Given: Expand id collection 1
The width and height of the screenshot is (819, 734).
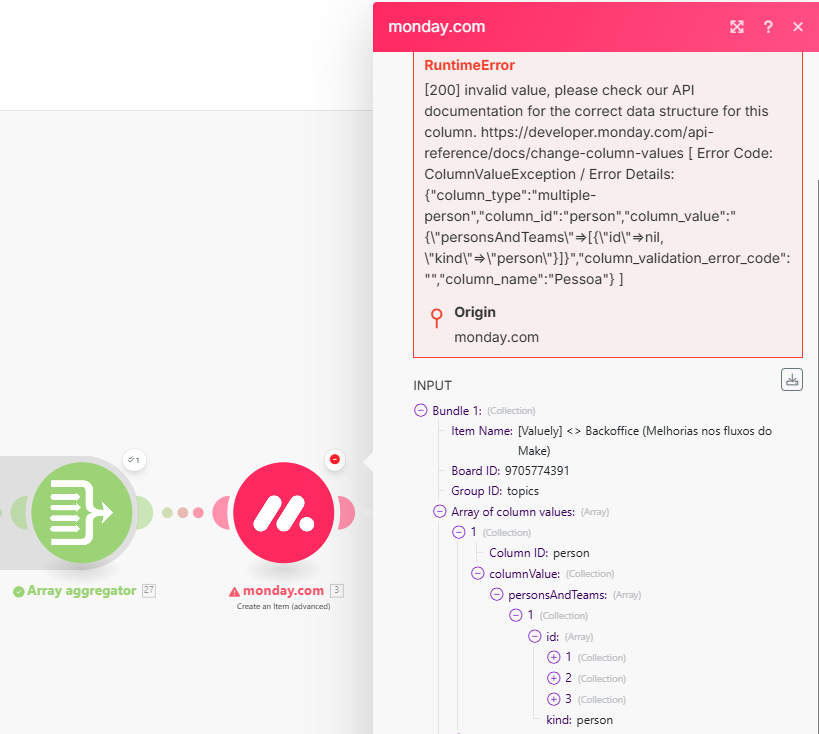Looking at the screenshot, I should [x=554, y=657].
